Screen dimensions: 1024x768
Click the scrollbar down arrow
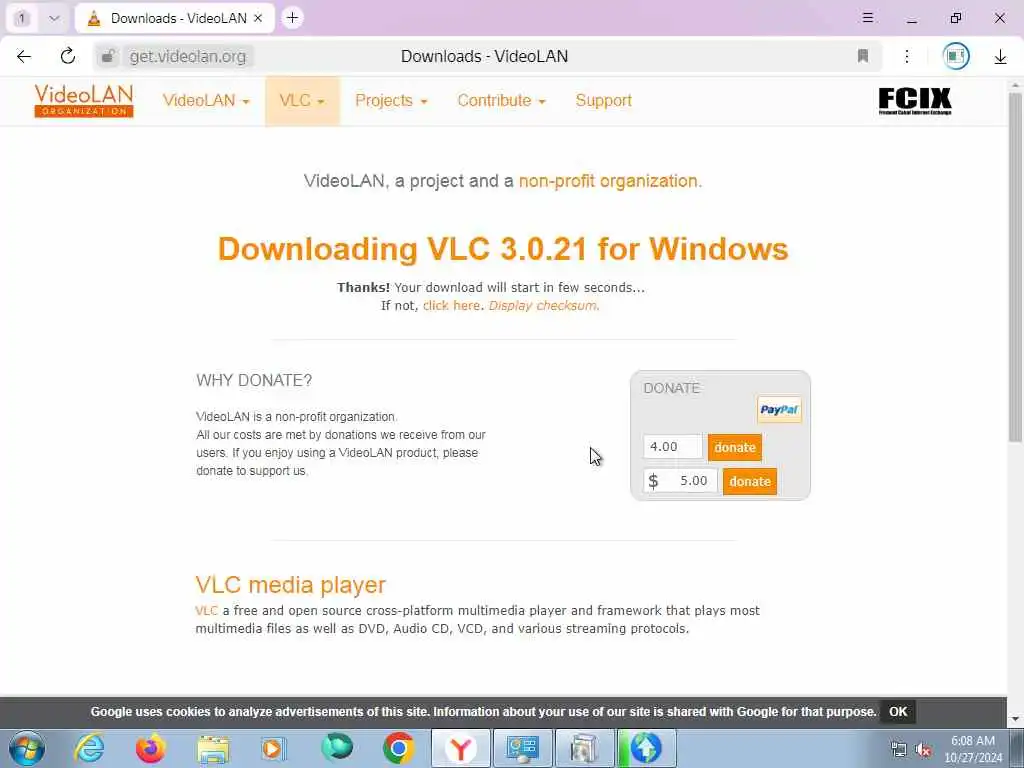click(1016, 719)
